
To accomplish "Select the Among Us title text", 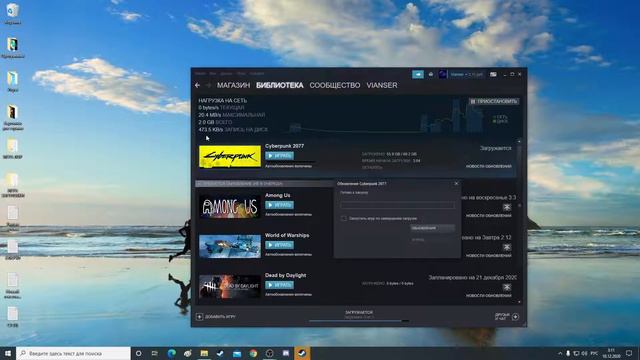I will [x=278, y=195].
